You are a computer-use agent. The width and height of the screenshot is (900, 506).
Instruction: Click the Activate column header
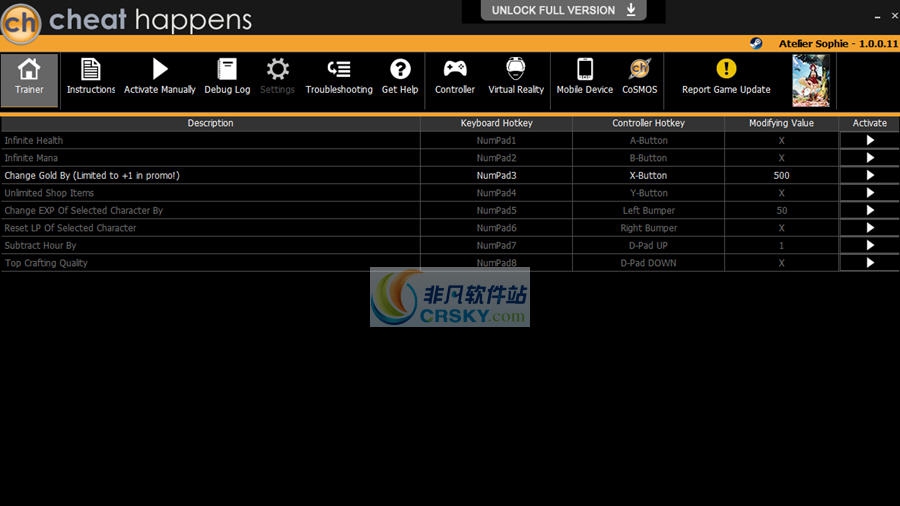point(870,123)
